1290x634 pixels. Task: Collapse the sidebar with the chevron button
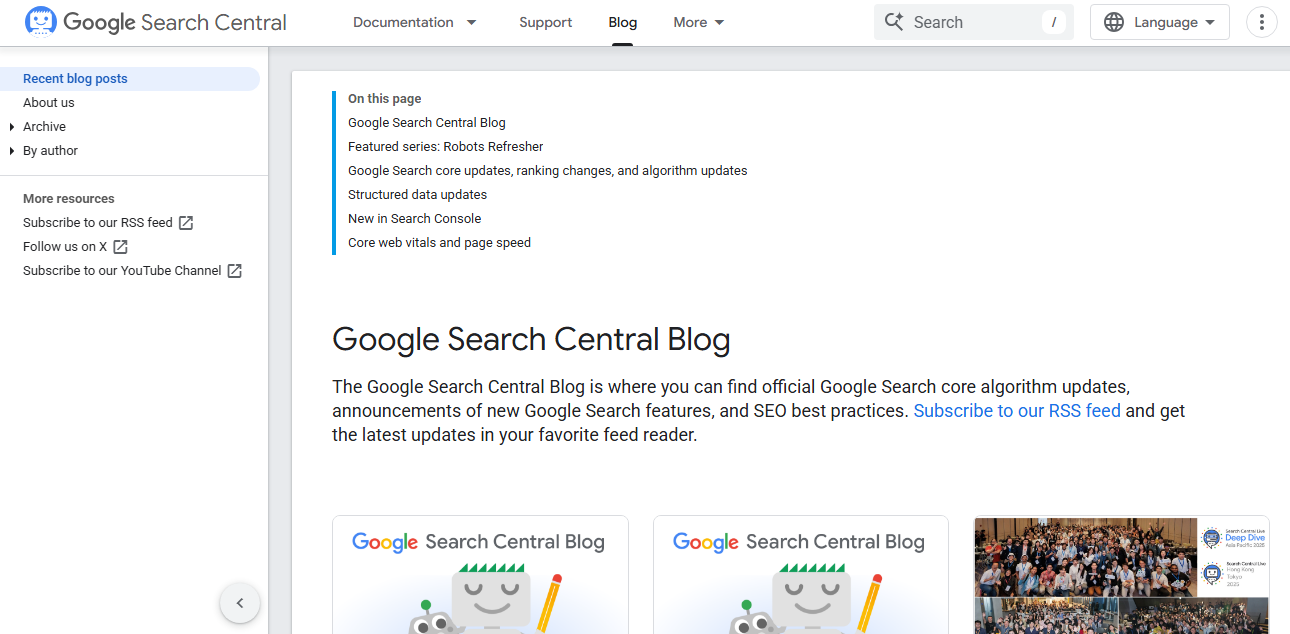[x=240, y=603]
